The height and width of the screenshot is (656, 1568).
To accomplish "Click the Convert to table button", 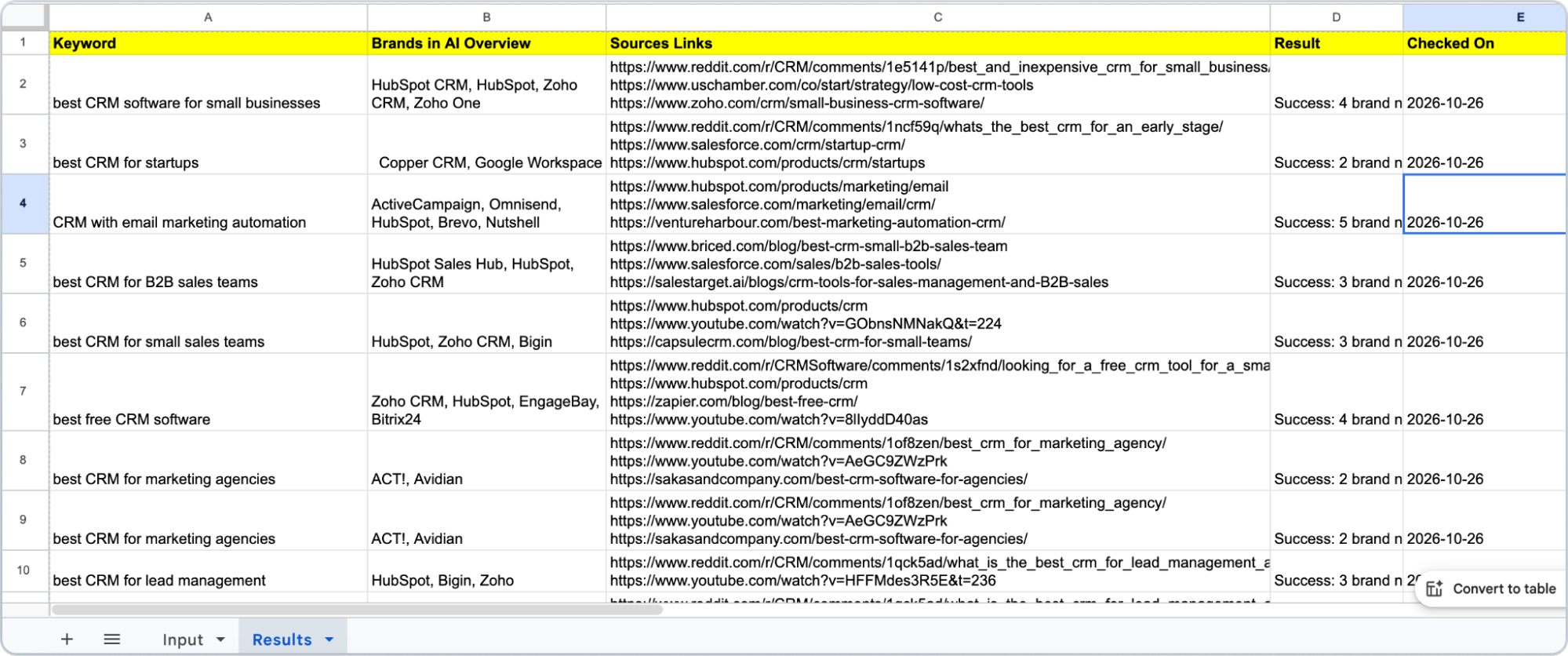I will (x=1491, y=589).
